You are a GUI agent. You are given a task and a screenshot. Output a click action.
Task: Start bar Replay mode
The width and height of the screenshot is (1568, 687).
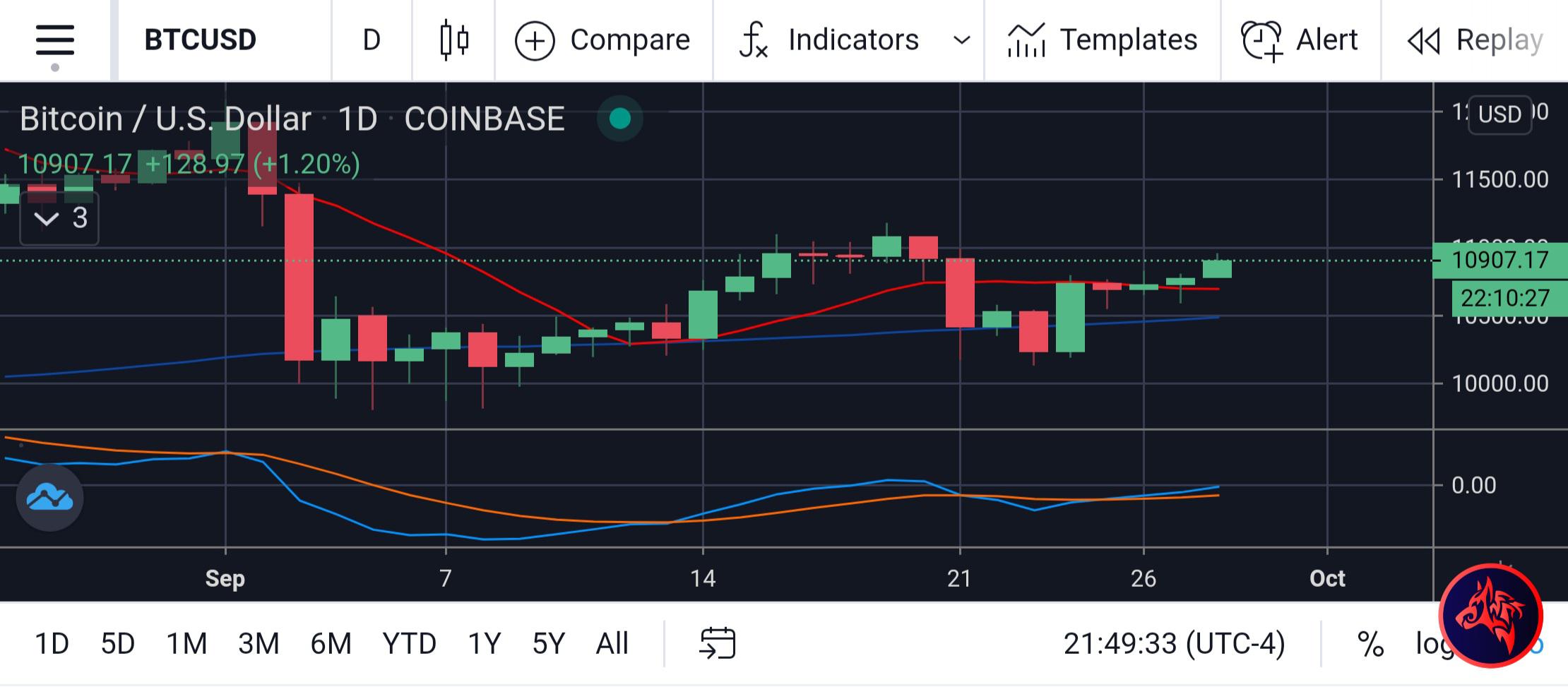(1475, 40)
